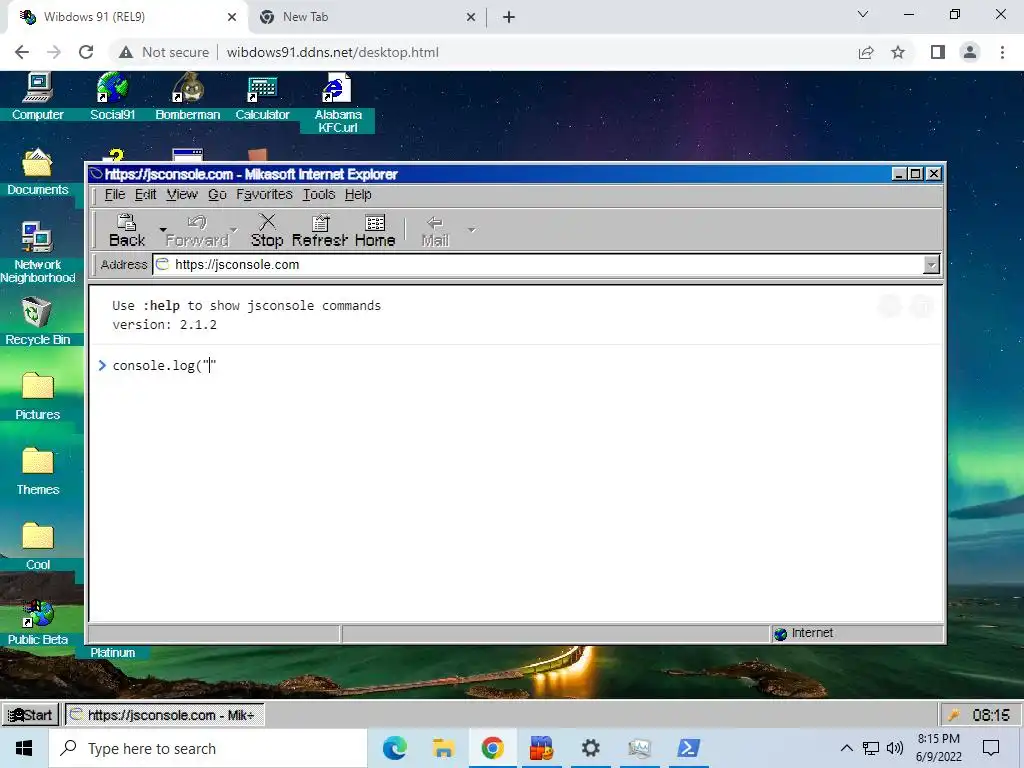Launch the Bomberman desktop shortcut
The image size is (1024, 768).
(x=187, y=96)
